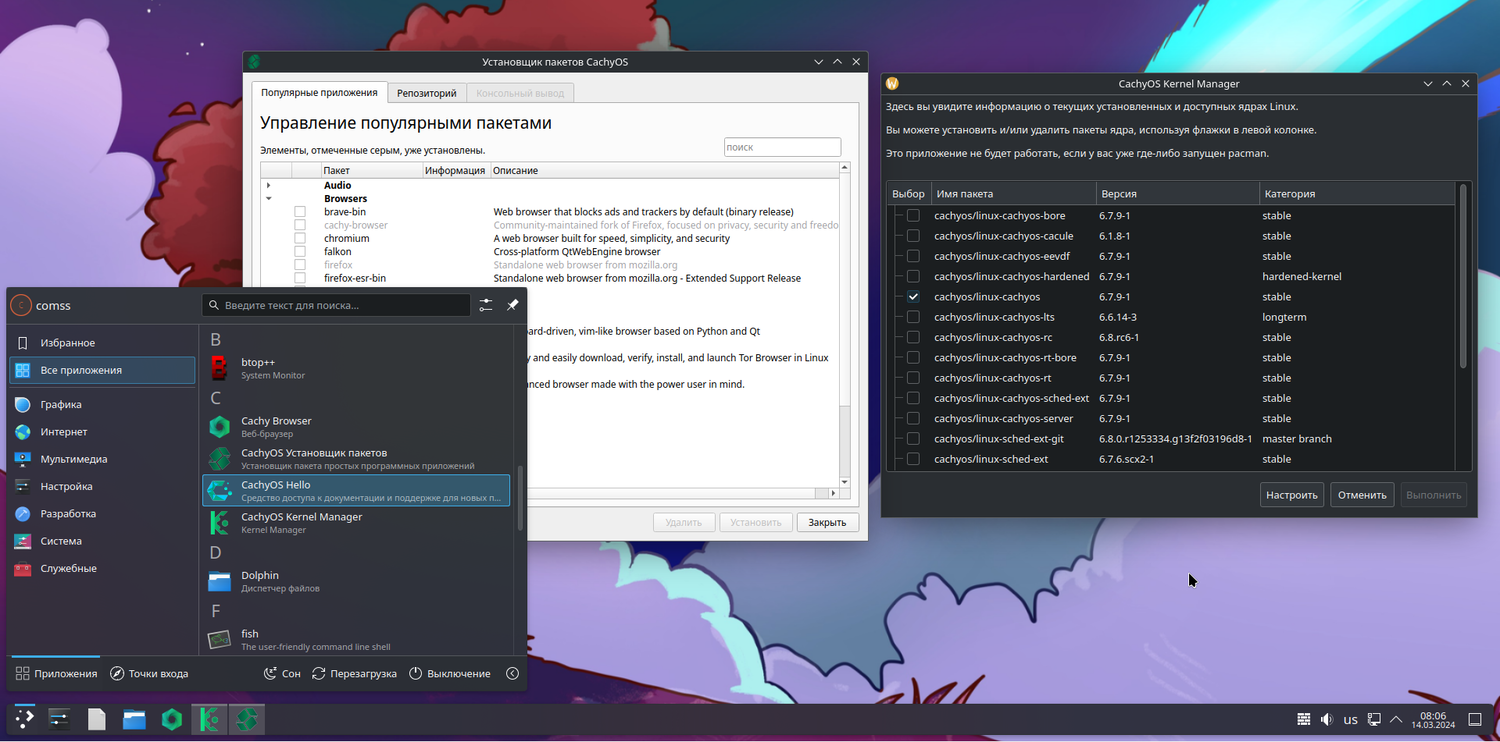Select the Приложения launcher tab
1500x742 pixels.
55,674
